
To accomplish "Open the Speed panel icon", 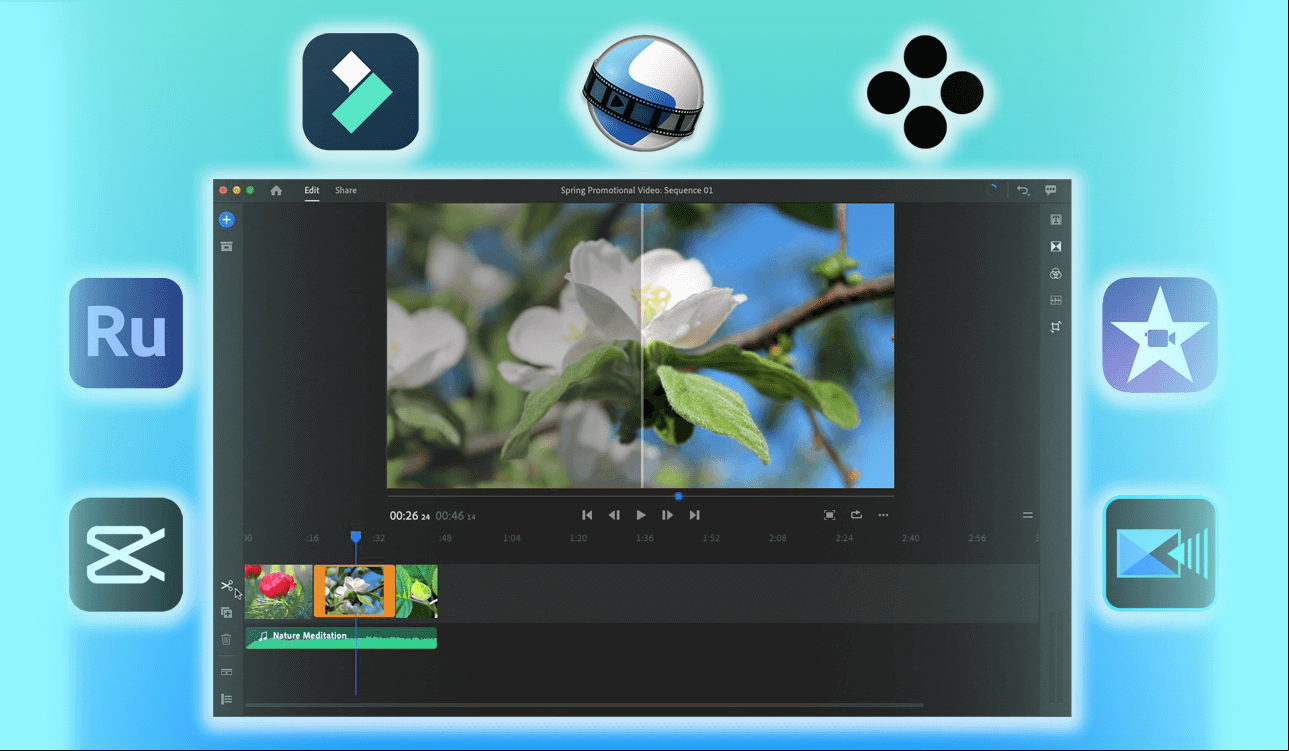I will (1056, 300).
